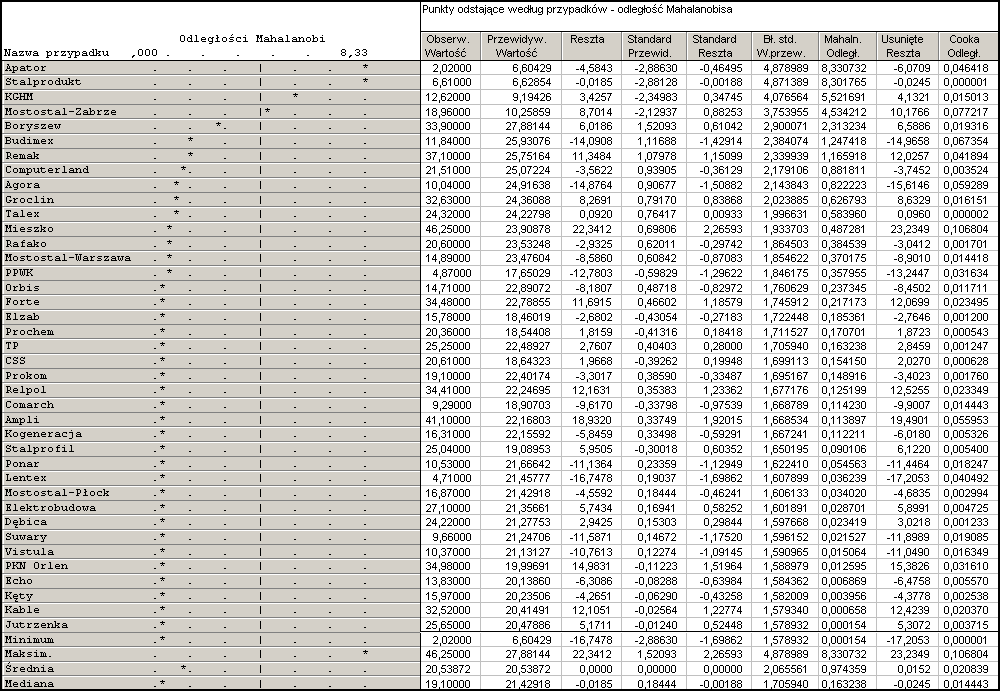Click Orbis's observed value 14,71000
Screen dimensions: 1000x691
point(447,287)
